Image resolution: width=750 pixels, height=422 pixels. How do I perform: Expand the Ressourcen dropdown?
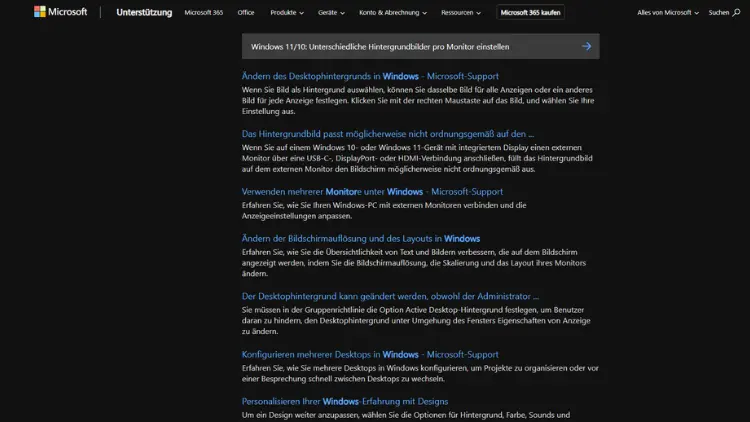point(461,12)
